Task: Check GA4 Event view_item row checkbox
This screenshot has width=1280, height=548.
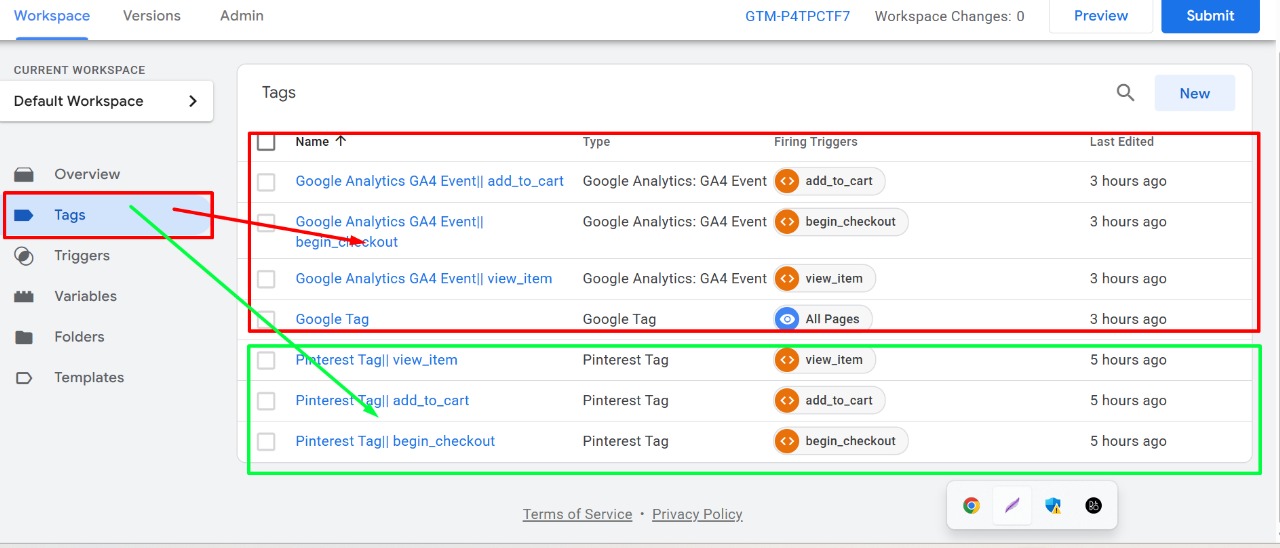Action: click(x=266, y=279)
